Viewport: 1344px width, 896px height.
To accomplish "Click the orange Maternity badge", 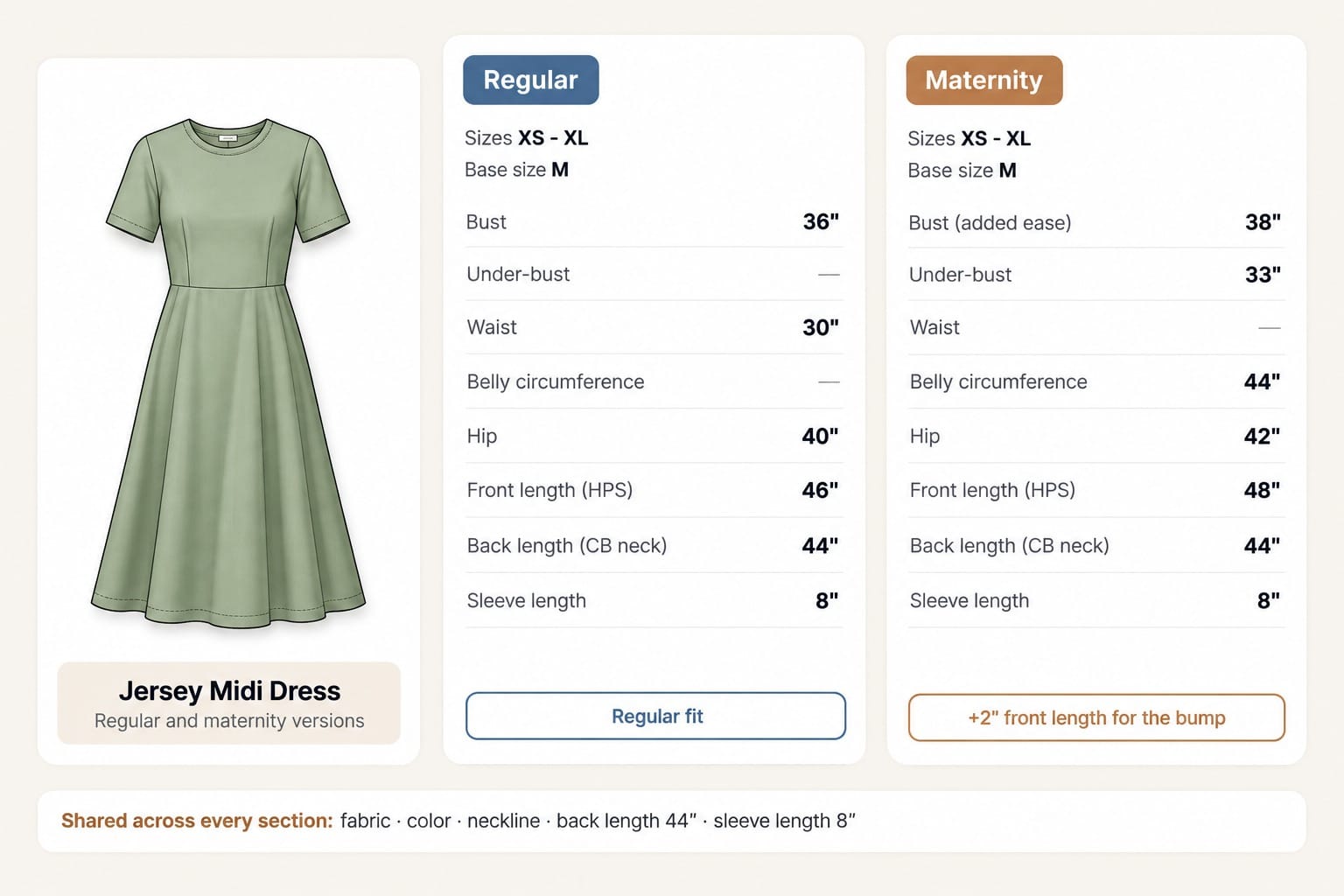I will click(x=984, y=80).
